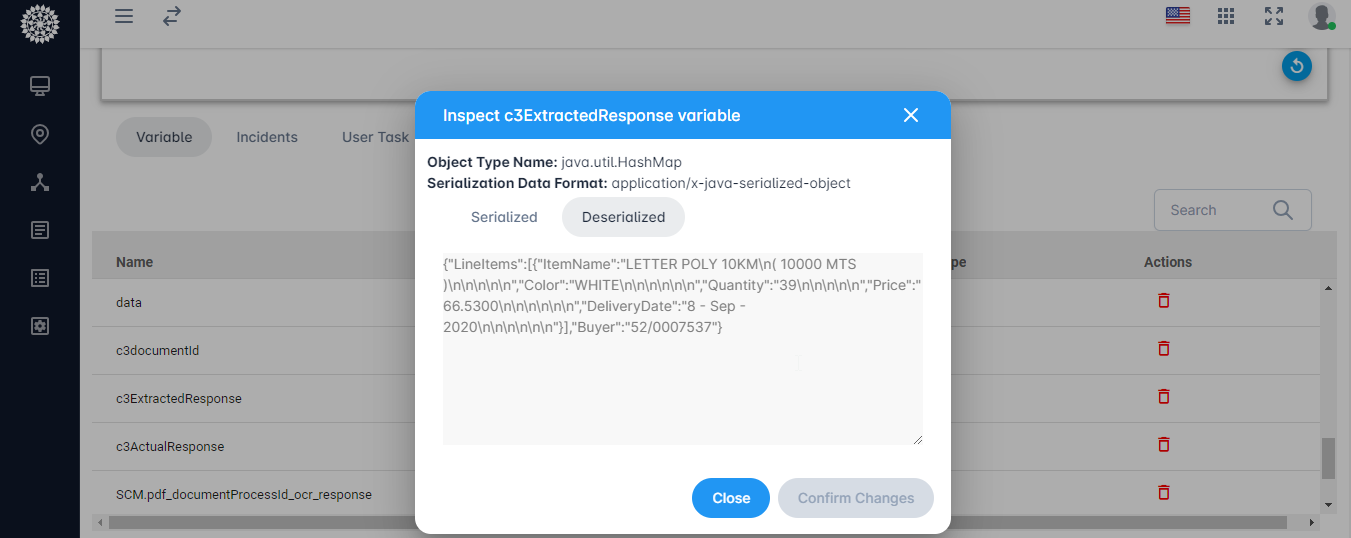Open the user profile avatar
Image resolution: width=1351 pixels, height=538 pixels.
coord(1321,16)
